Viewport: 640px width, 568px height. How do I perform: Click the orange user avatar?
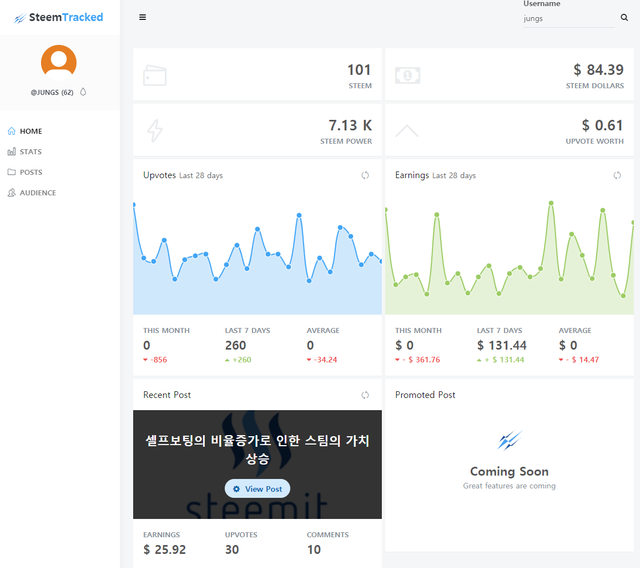pos(59,62)
